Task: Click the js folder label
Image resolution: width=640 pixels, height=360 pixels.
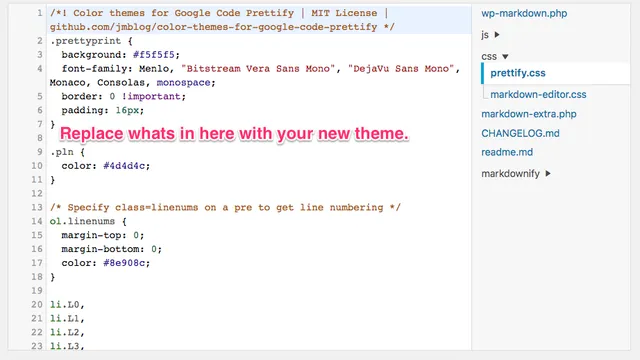Action: click(484, 35)
